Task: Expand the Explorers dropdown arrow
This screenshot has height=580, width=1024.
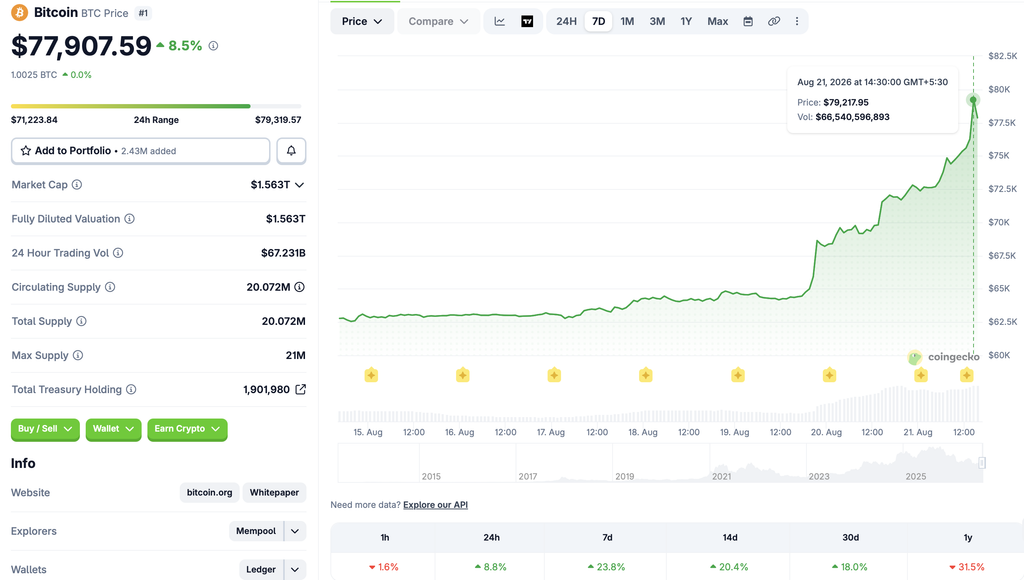Action: [295, 531]
